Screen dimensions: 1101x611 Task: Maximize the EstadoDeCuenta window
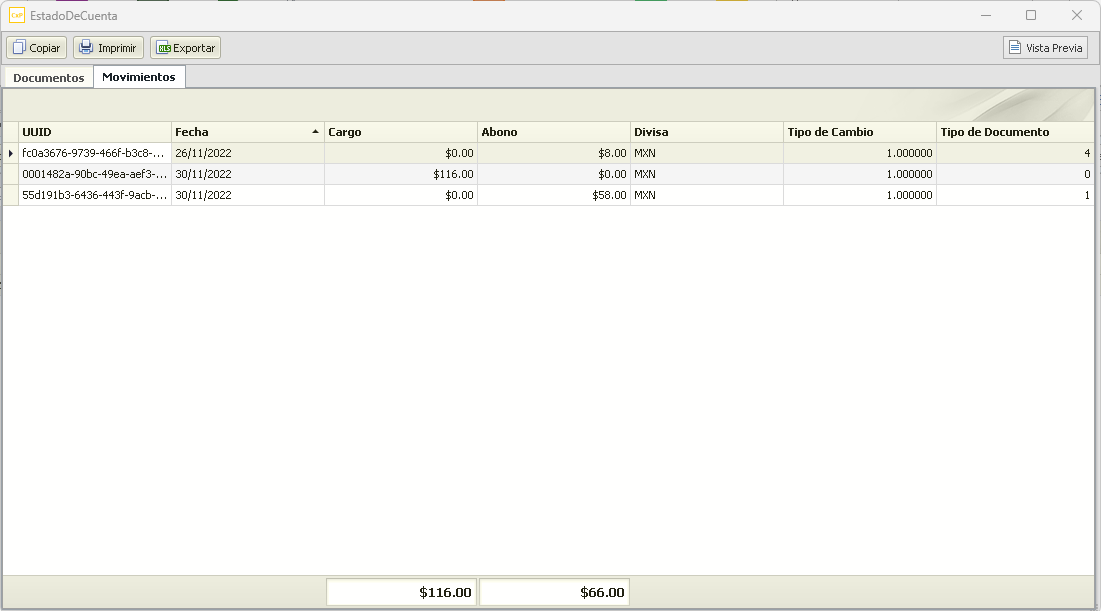[x=1031, y=15]
